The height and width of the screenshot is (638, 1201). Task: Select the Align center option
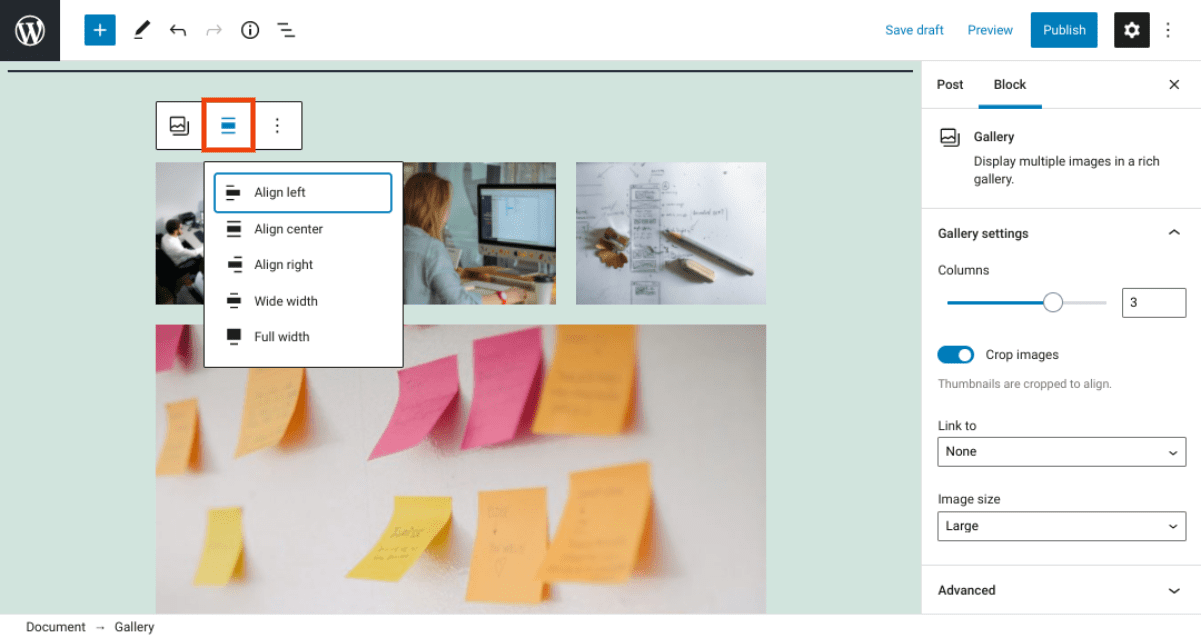coord(288,229)
